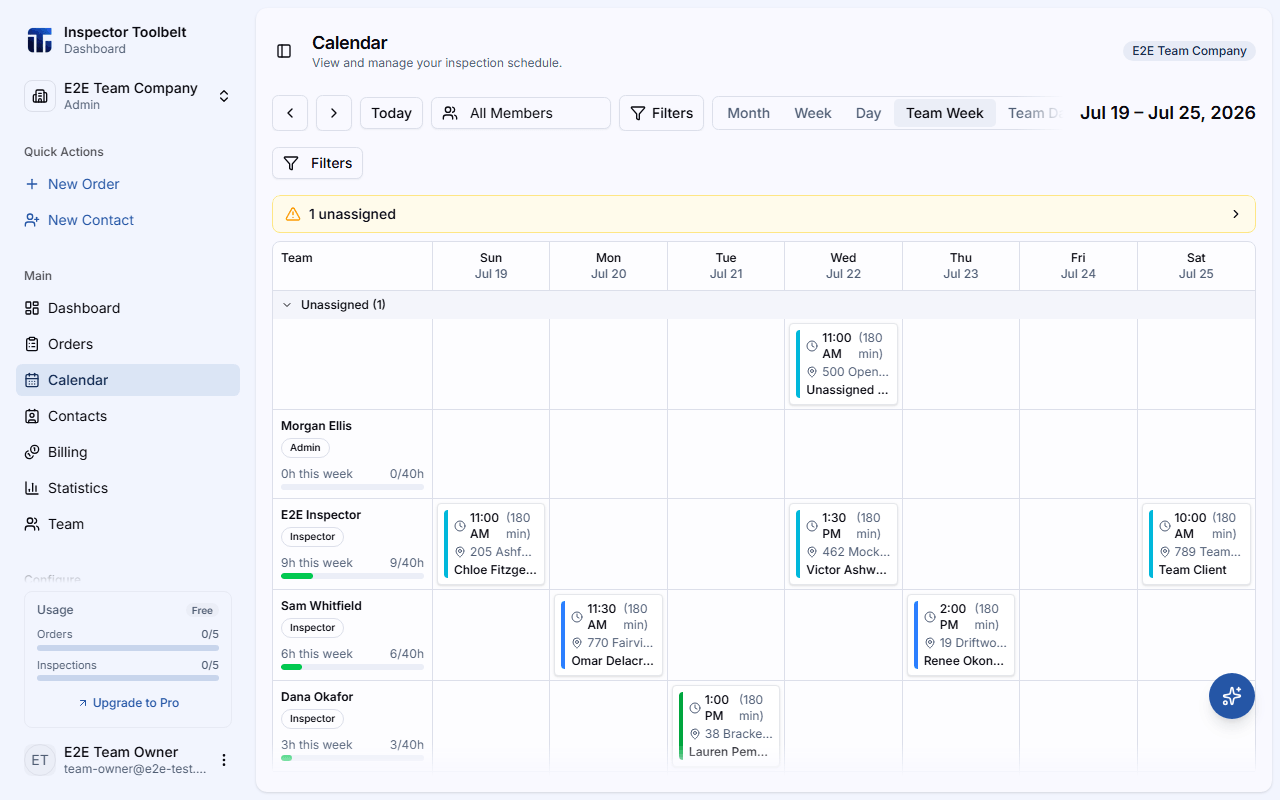Open the Team Client appointment on Saturday
The height and width of the screenshot is (800, 1280).
click(x=1196, y=544)
